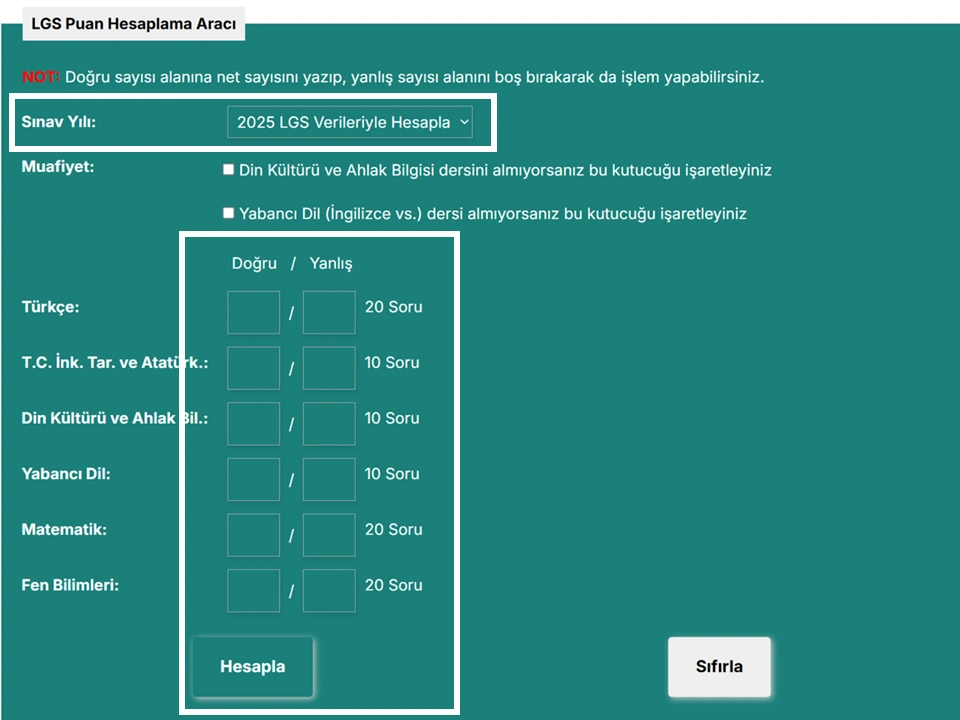Image resolution: width=960 pixels, height=720 pixels.
Task: Select the LGS Puan Hesaplama Aracı tab
Action: [133, 24]
